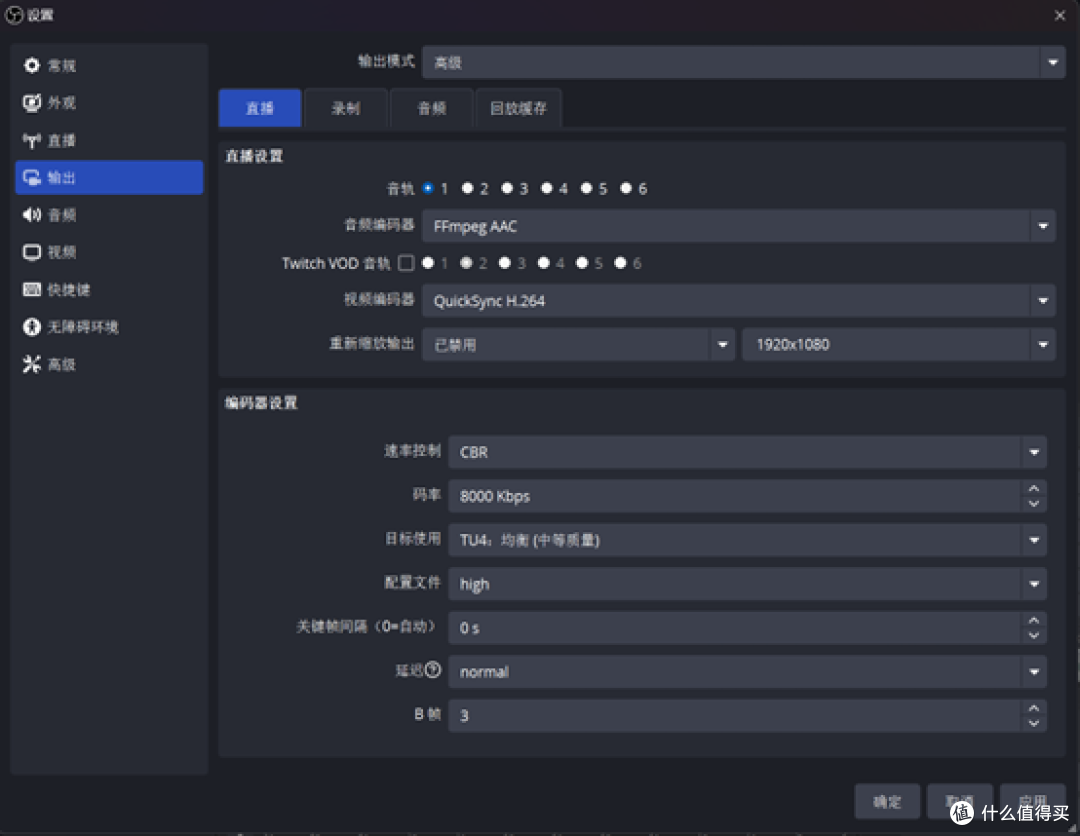Select the 外观 appearance icon in sidebar
The width and height of the screenshot is (1080, 836).
(x=32, y=103)
